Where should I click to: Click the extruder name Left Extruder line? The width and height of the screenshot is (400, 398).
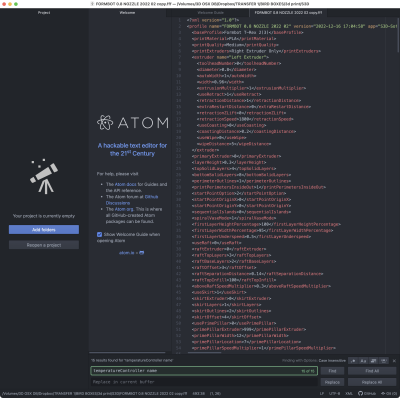tap(230, 57)
